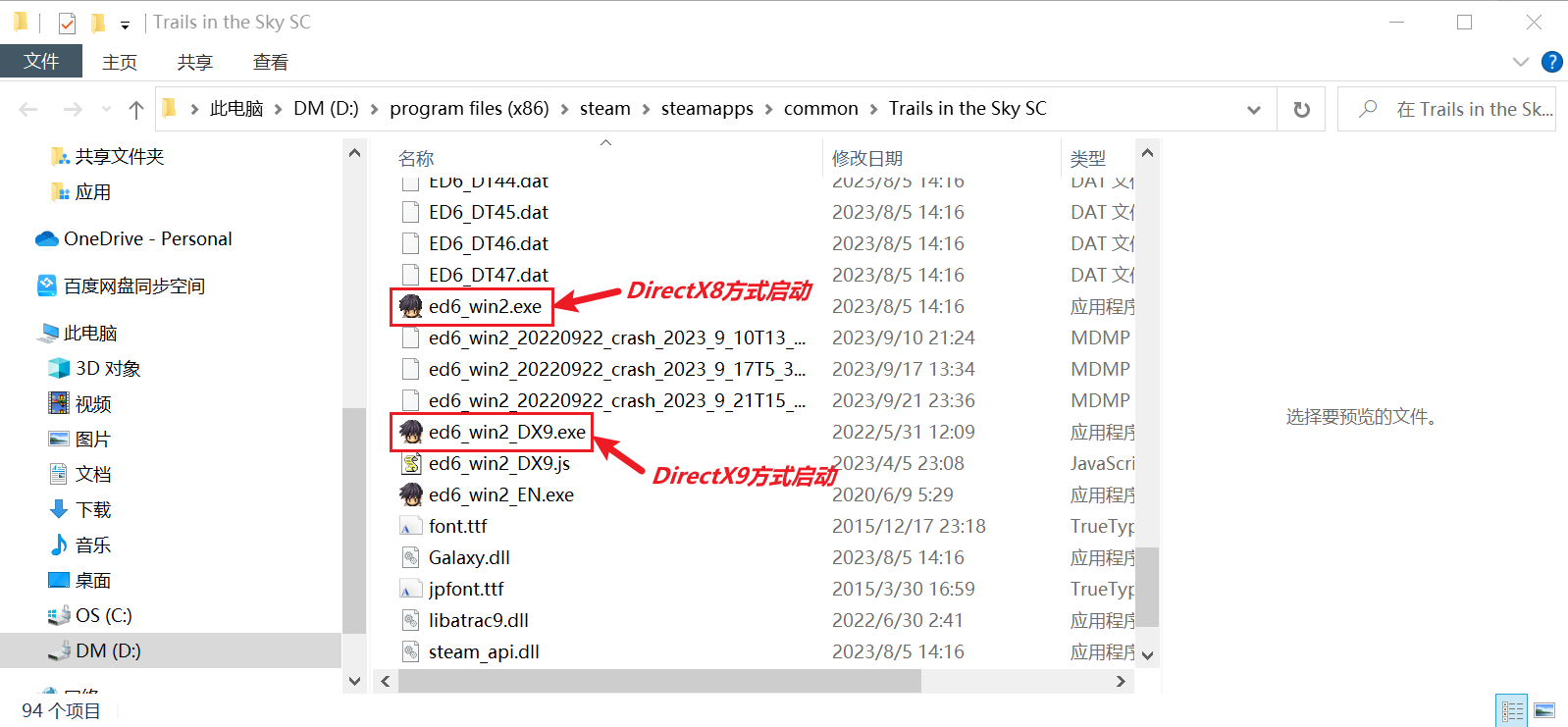Click the New Folder icon in quick access toolbar
The height and width of the screenshot is (727, 1568).
pyautogui.click(x=97, y=23)
